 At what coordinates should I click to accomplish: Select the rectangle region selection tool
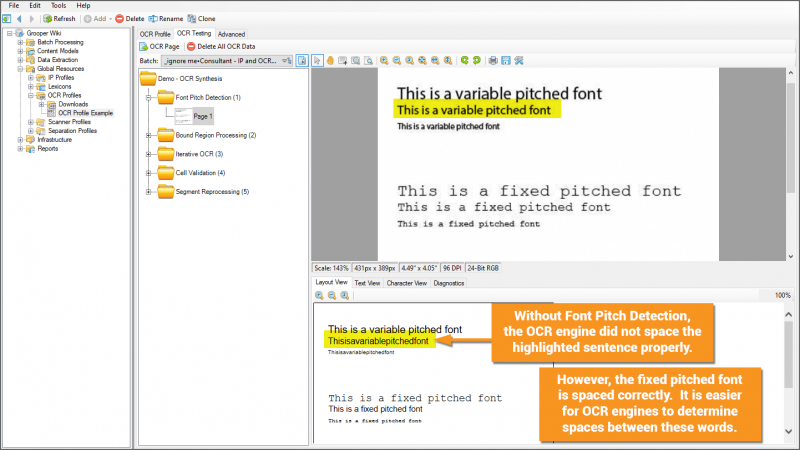tap(343, 61)
